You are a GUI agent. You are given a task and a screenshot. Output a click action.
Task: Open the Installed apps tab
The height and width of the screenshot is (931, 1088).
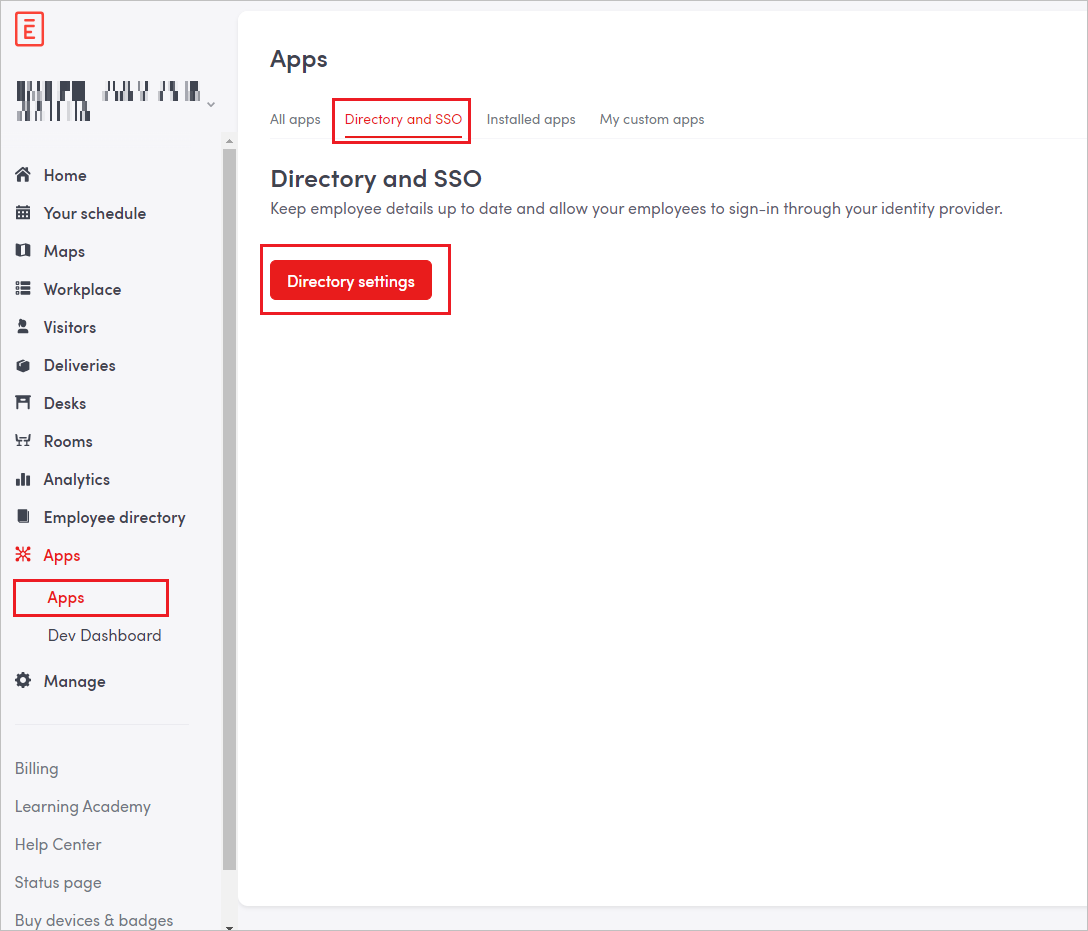(x=531, y=119)
